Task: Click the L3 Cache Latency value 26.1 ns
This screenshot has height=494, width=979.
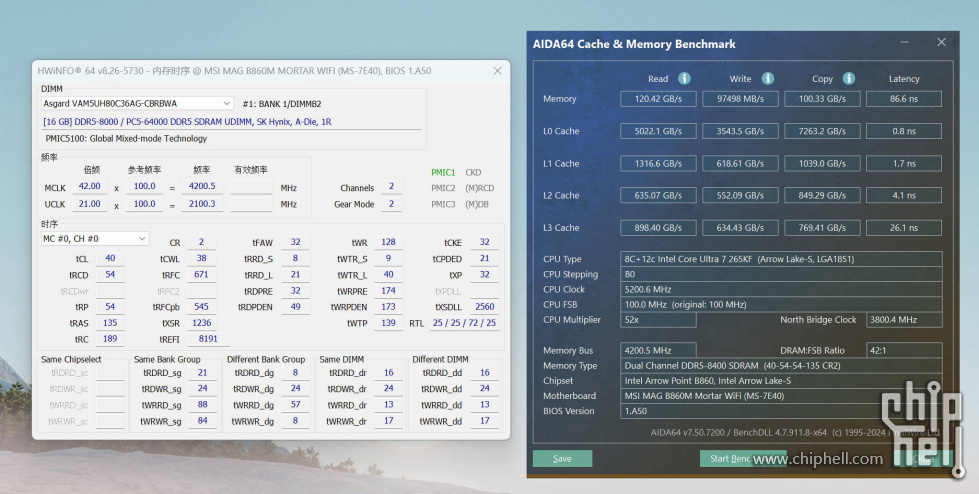Action: pos(903,228)
